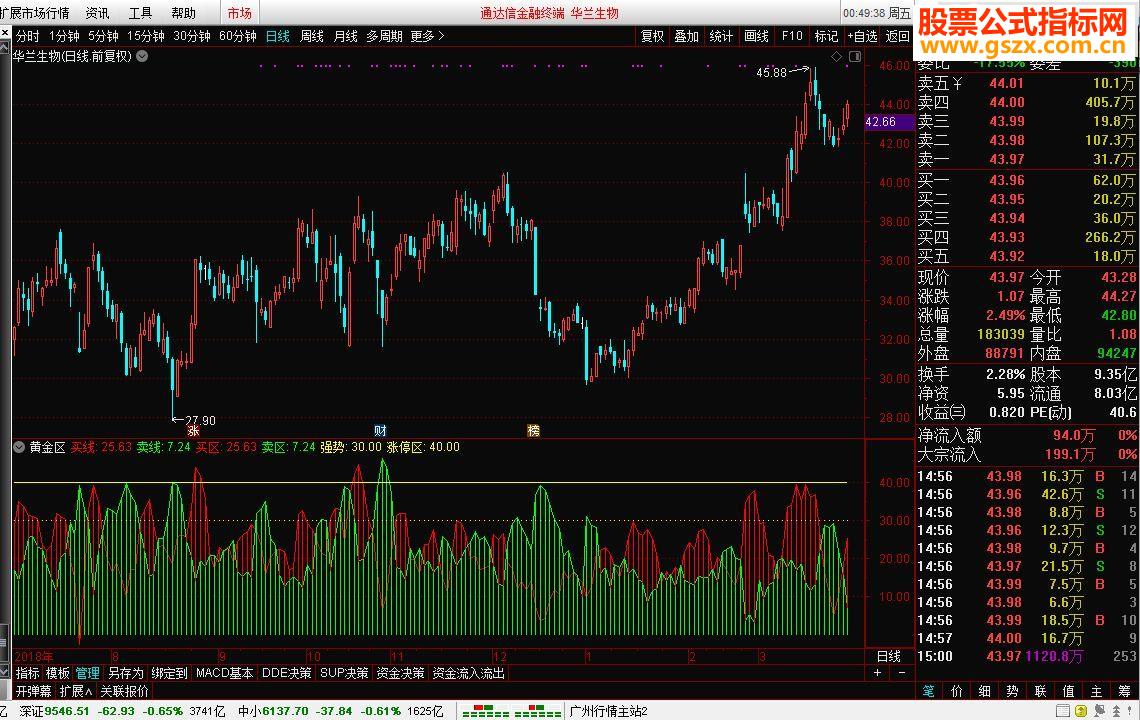Select the 资金决策 indicator template
Viewport: 1140px width, 720px height.
tap(400, 673)
